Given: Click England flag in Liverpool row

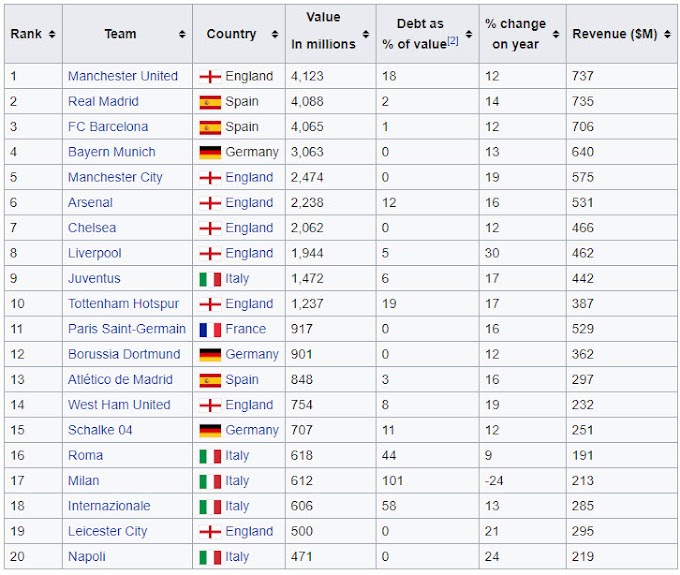Looking at the screenshot, I should pyautogui.click(x=210, y=254).
